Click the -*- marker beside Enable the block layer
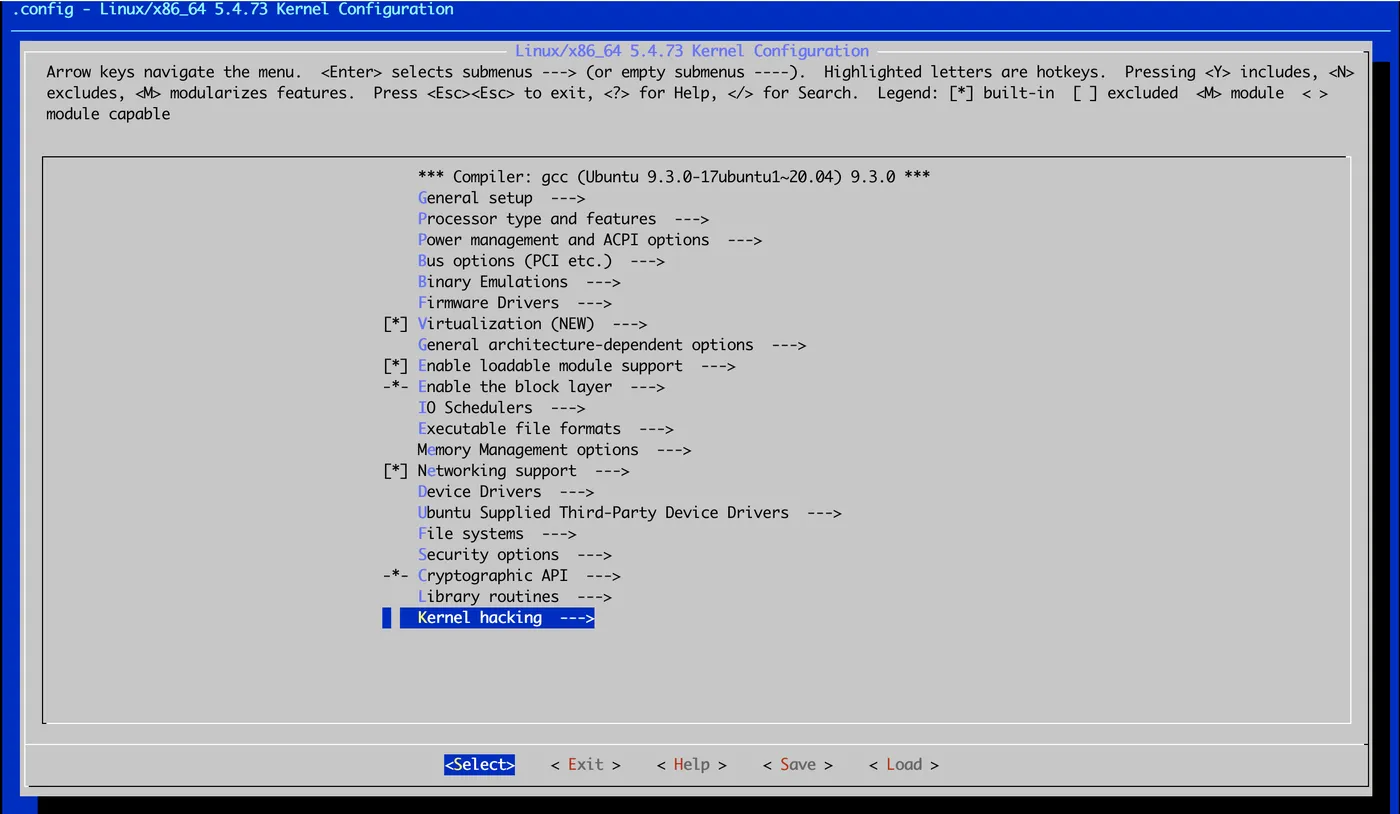This screenshot has height=814, width=1400. pos(396,387)
